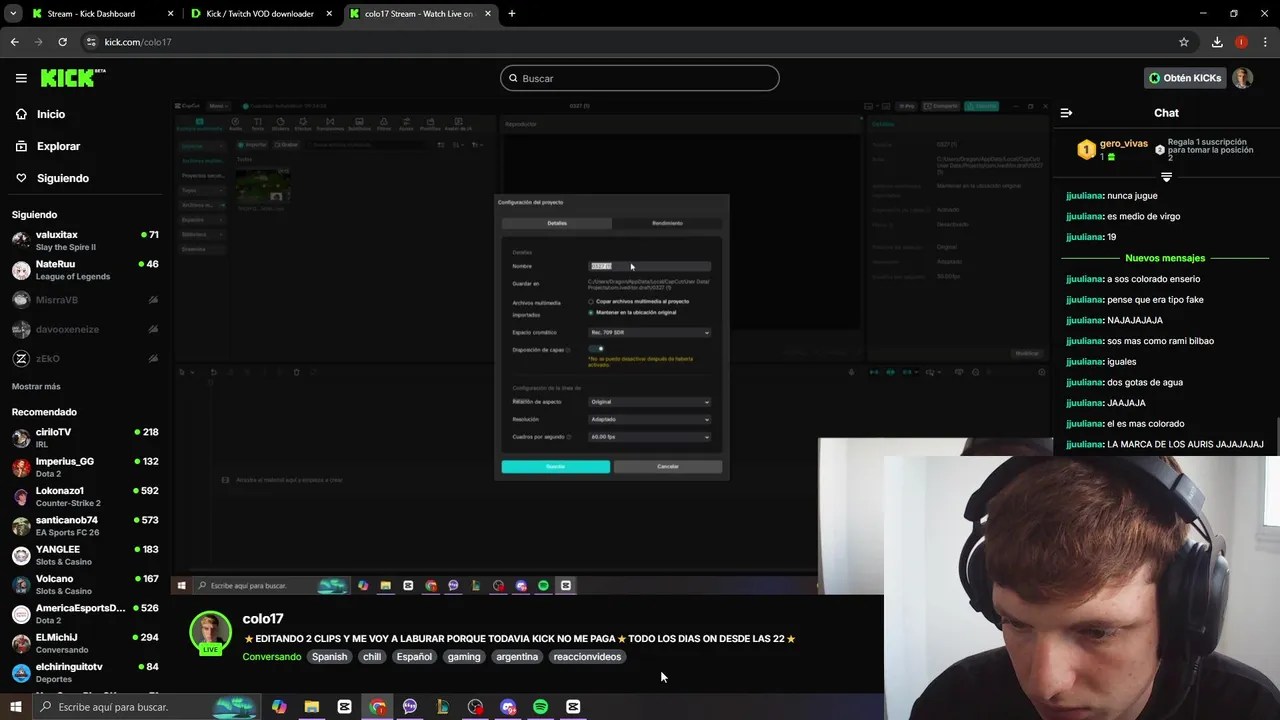Select 'Mantener en la ubicación original' radio
Image resolution: width=1280 pixels, height=720 pixels.
tap(591, 312)
